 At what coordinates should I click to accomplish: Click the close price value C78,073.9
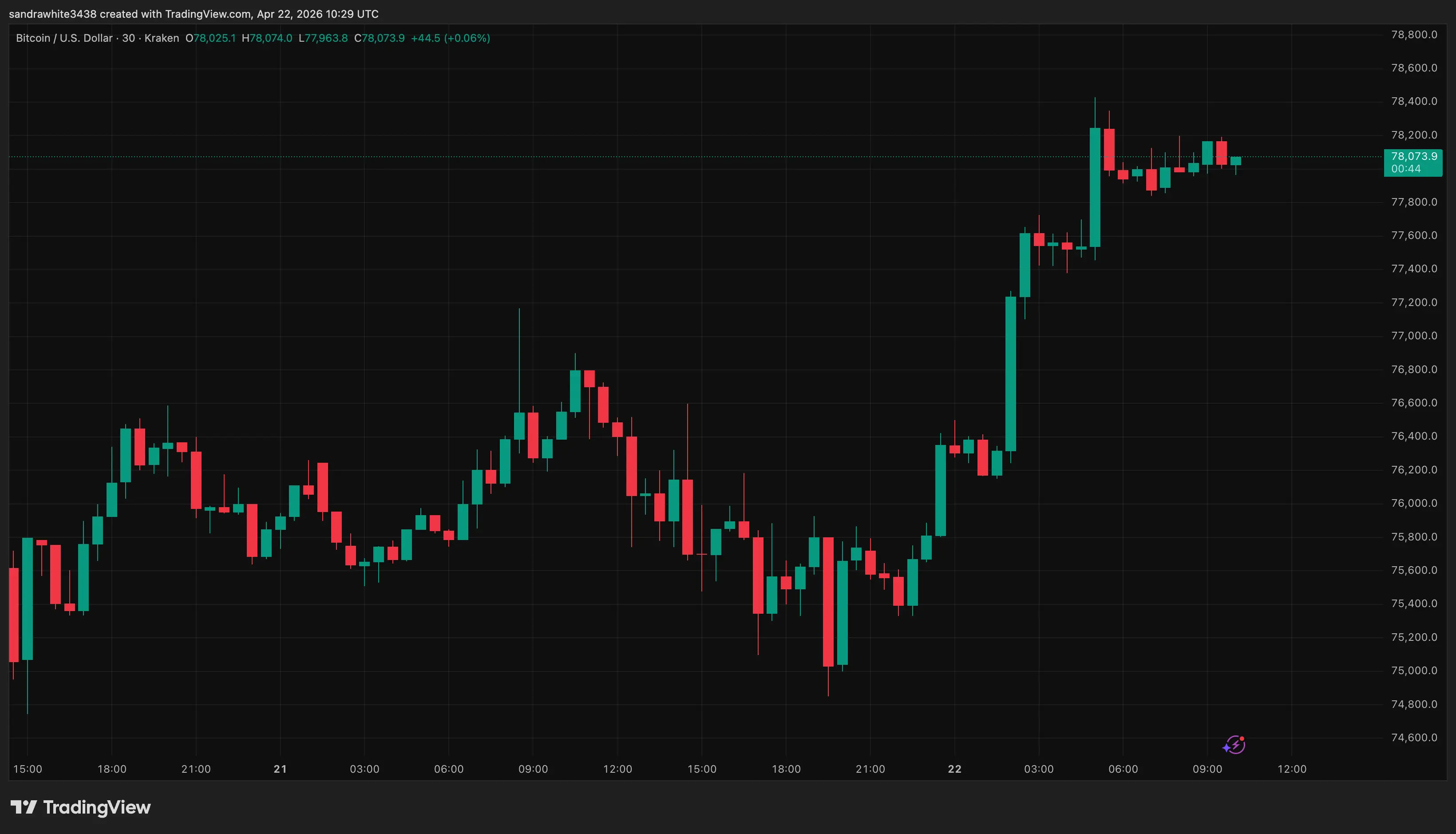(381, 38)
